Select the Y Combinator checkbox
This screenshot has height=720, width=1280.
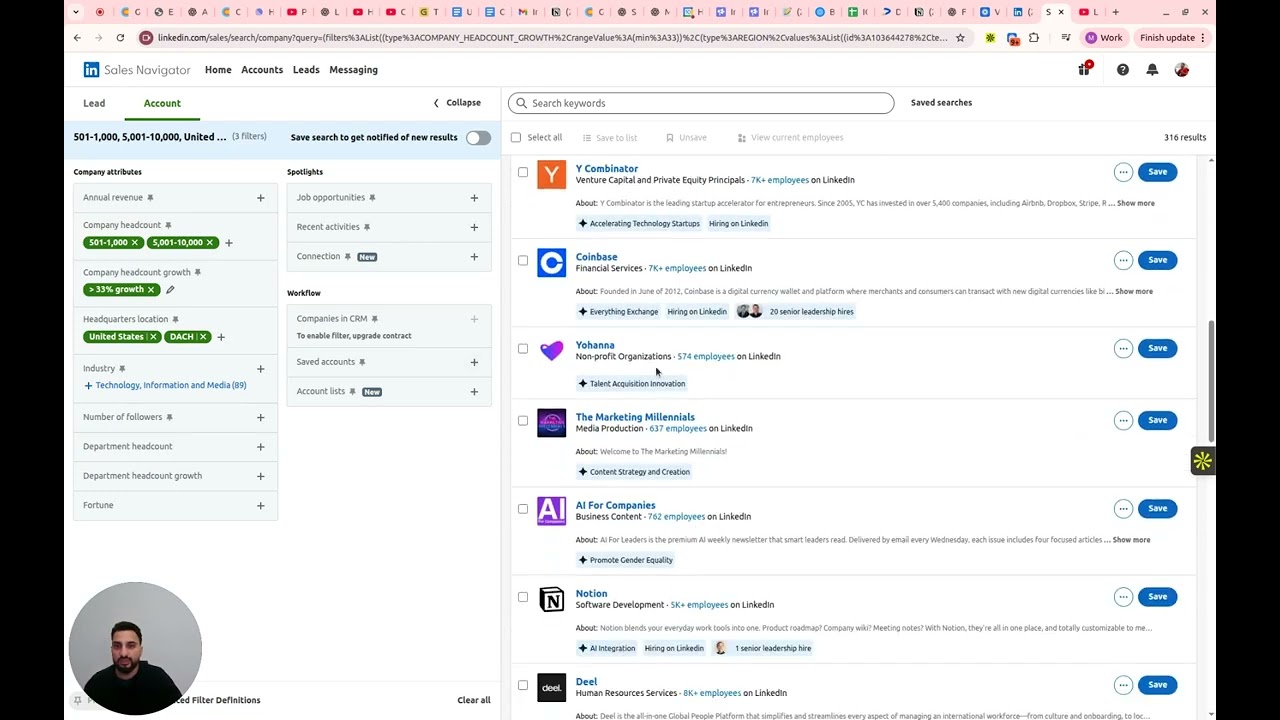click(x=523, y=172)
